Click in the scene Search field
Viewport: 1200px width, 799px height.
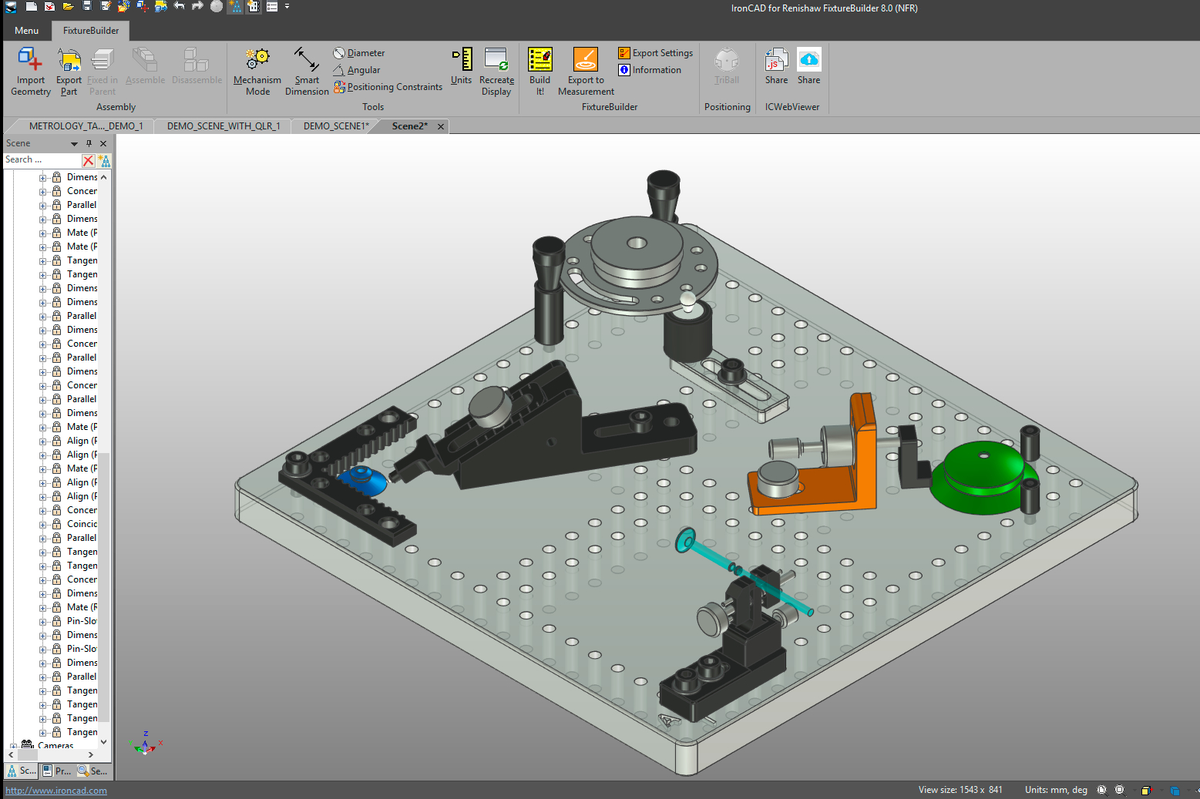point(42,160)
